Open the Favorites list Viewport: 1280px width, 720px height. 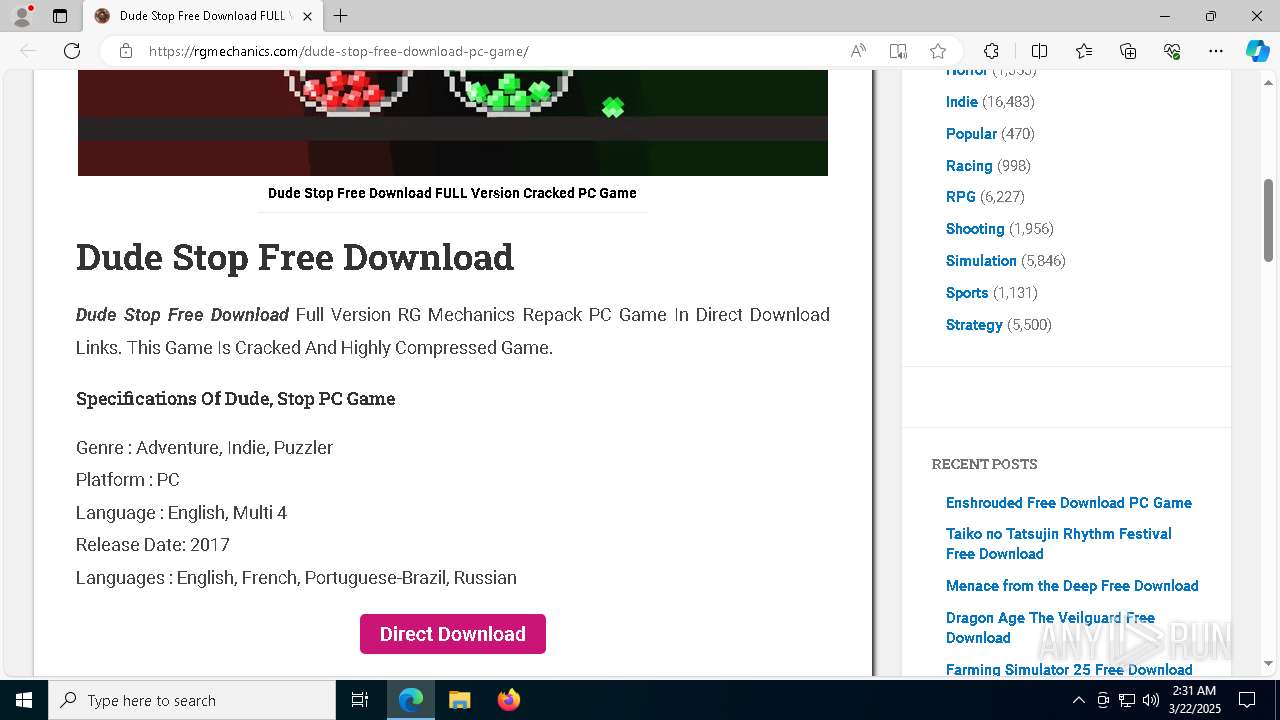pyautogui.click(x=1084, y=51)
